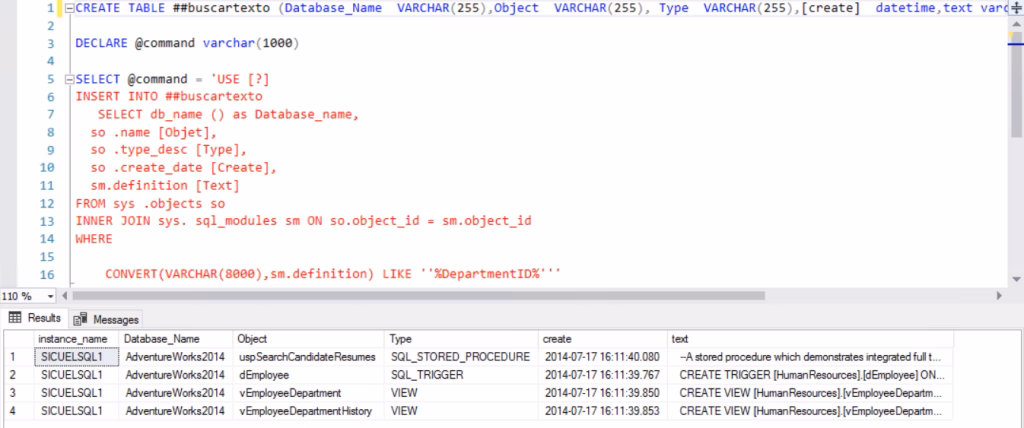This screenshot has height=428, width=1024.
Task: Select row header number 3
Action: coord(19,393)
